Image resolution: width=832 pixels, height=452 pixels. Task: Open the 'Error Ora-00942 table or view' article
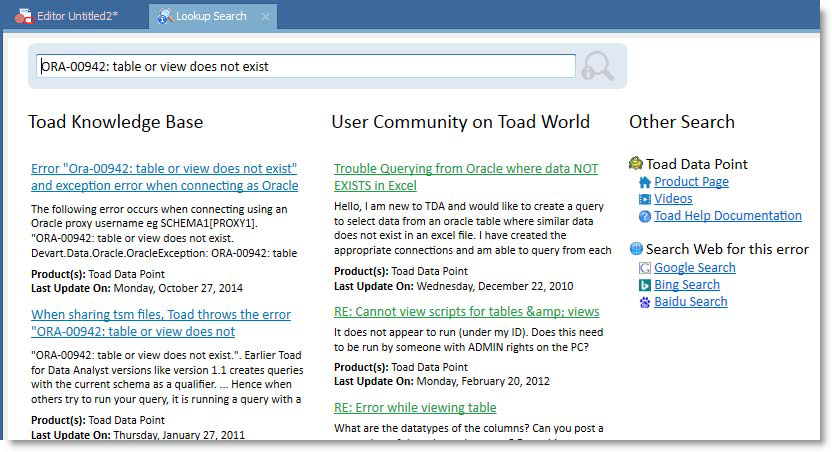pyautogui.click(x=164, y=177)
